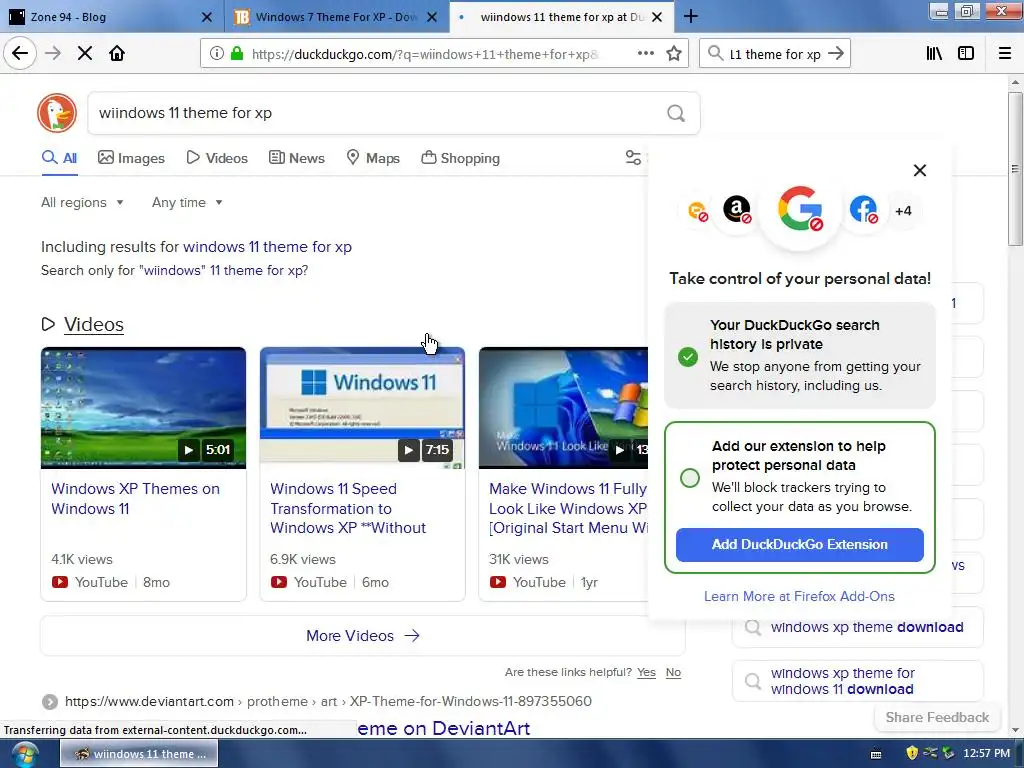Select wiindows 11 theme taskbar window button
1024x768 pixels.
[139, 754]
